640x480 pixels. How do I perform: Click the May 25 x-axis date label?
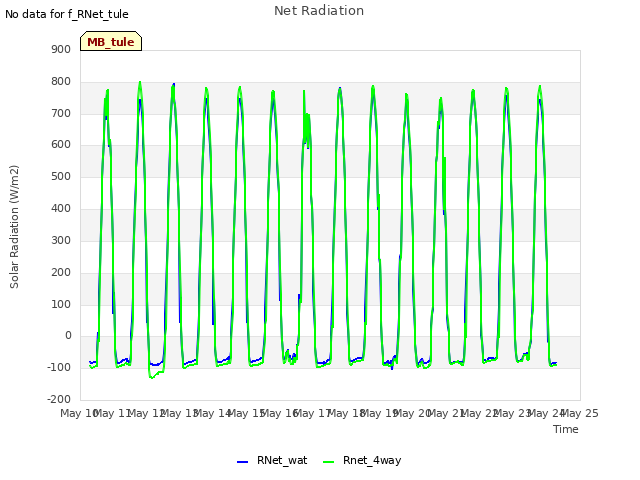coord(580,413)
